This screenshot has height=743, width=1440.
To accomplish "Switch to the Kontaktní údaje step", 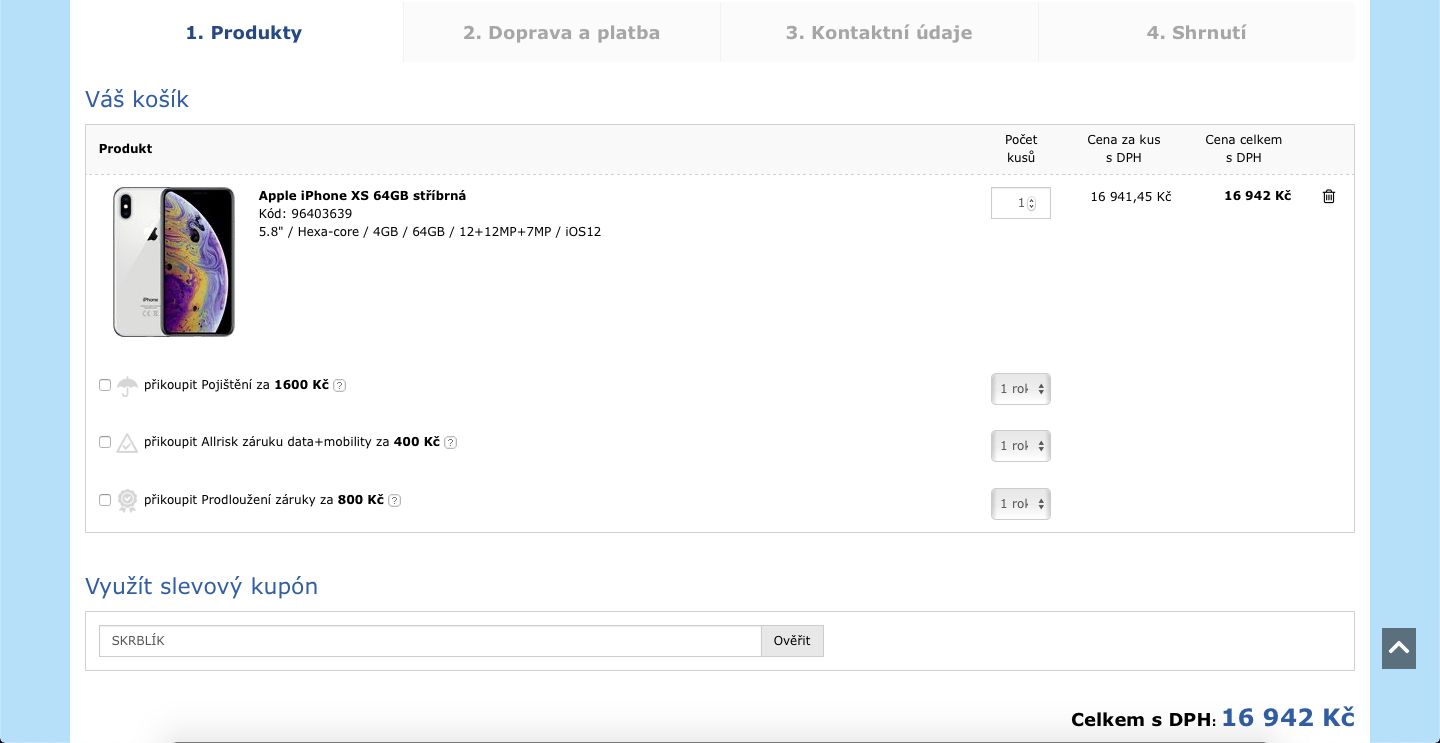I will click(879, 32).
